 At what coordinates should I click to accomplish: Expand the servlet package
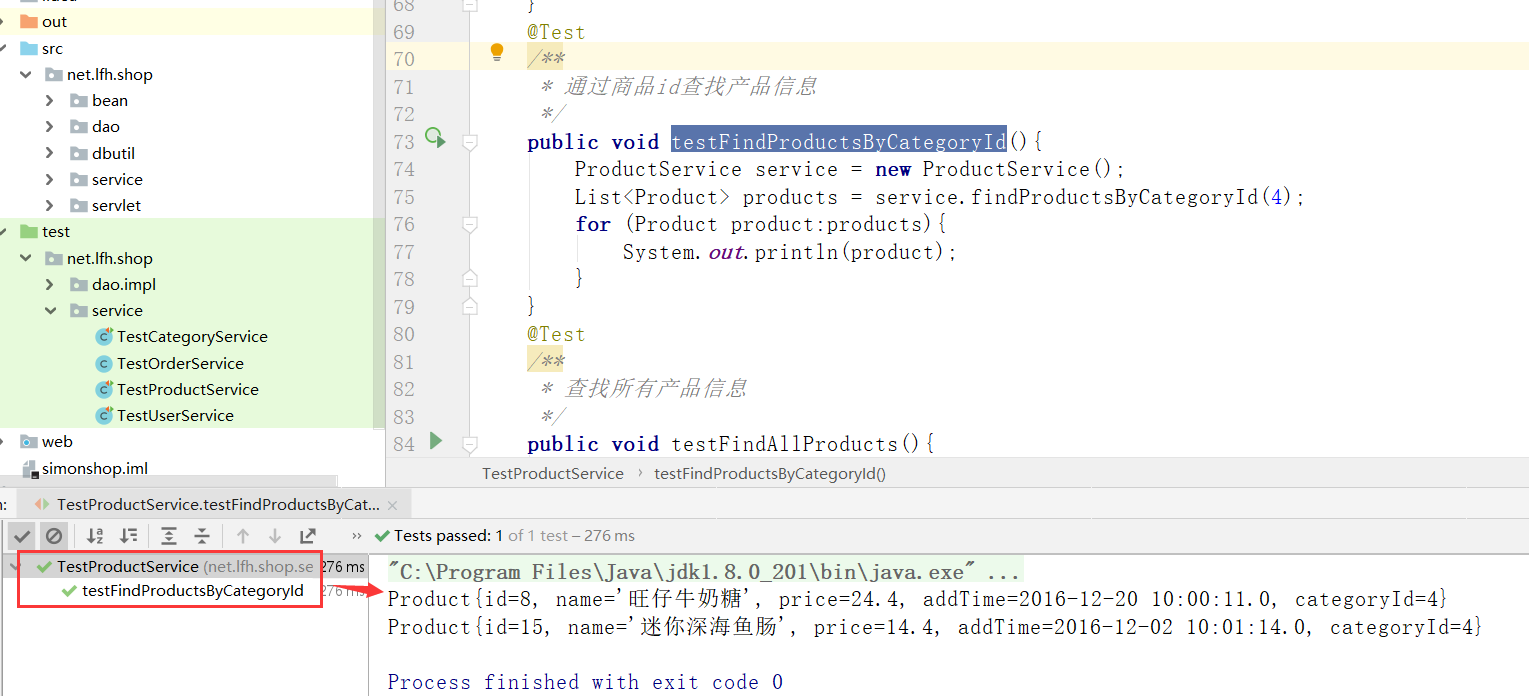[50, 205]
